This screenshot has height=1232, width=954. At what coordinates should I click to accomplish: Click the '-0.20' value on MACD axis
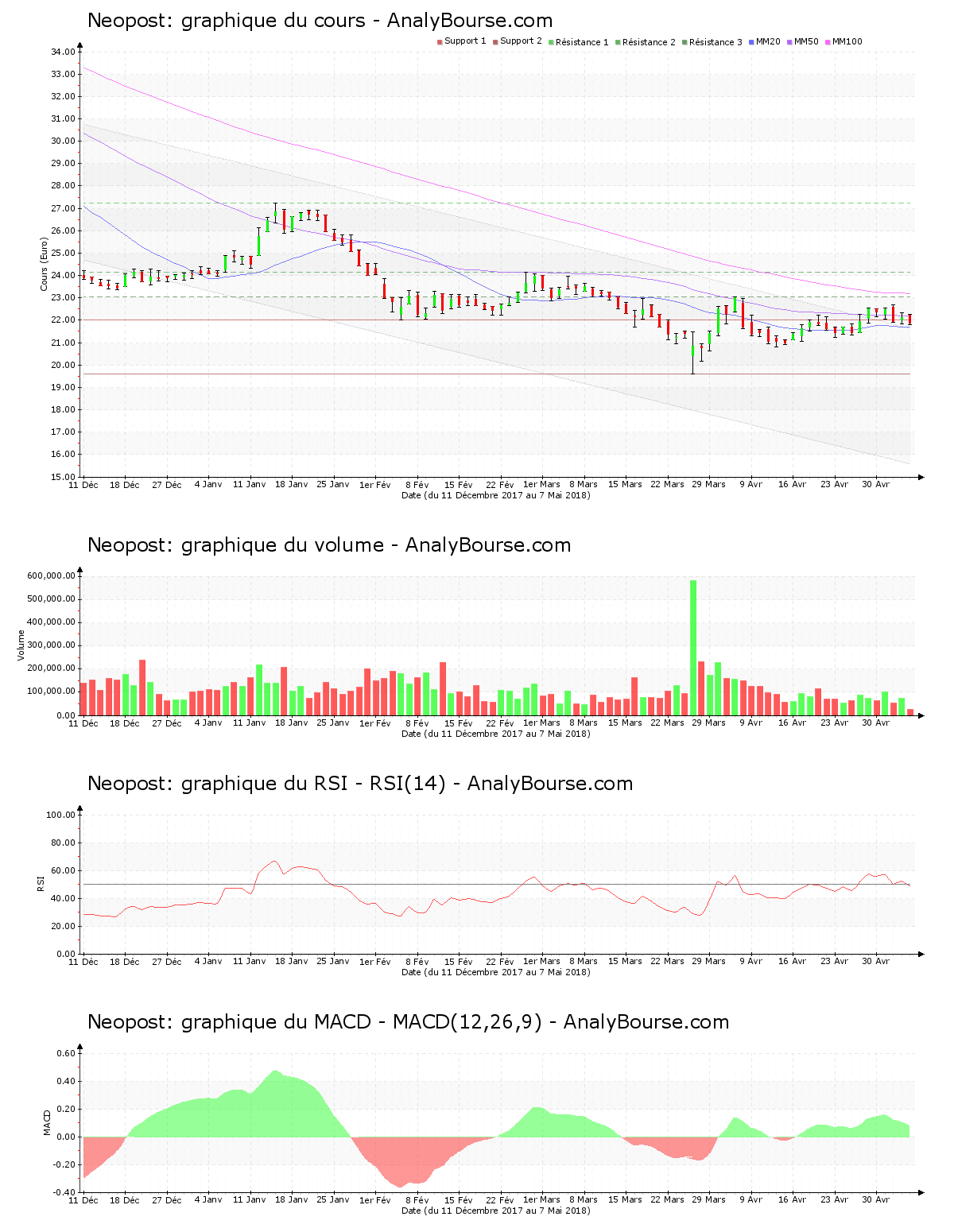[x=64, y=1164]
